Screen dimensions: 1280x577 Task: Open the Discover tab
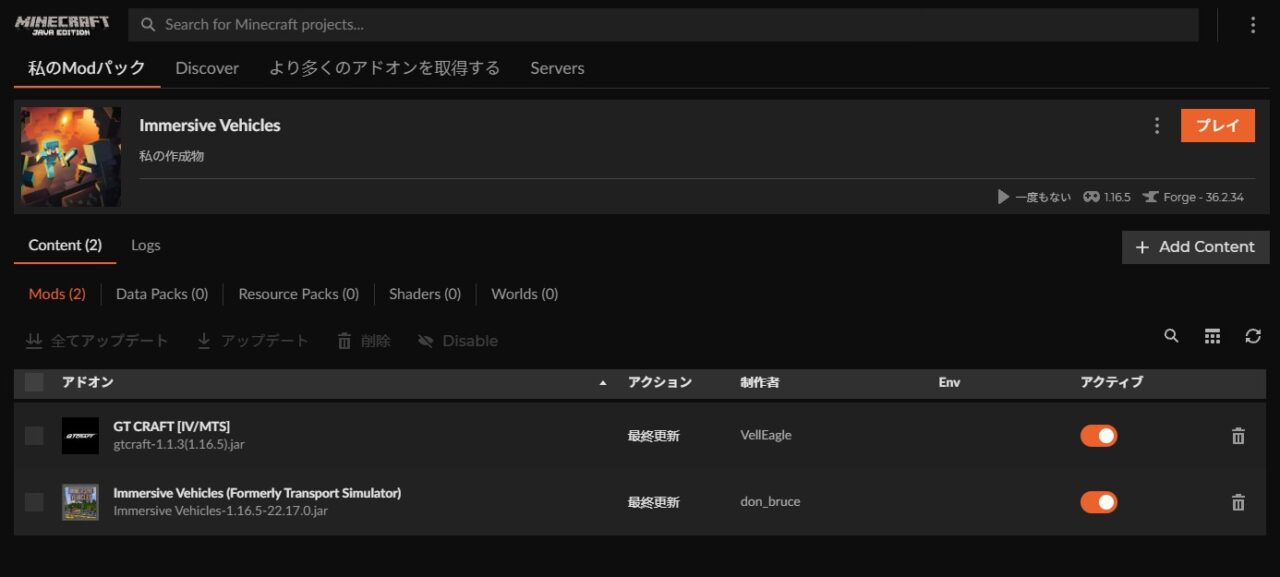207,68
